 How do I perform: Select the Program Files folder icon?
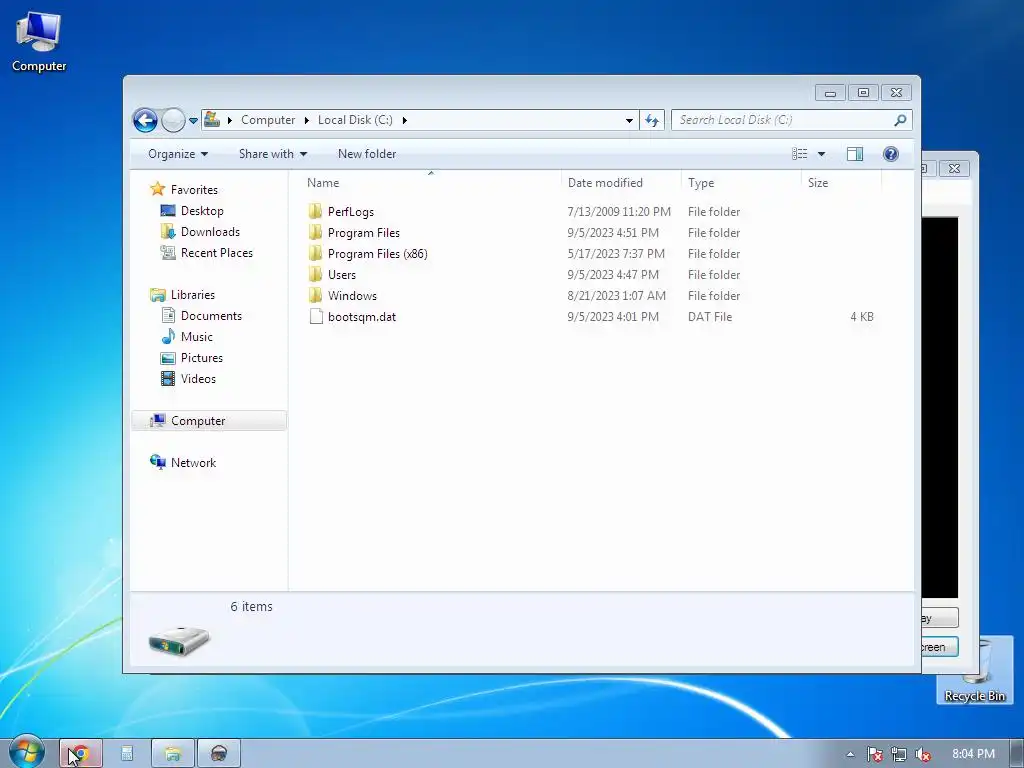point(315,232)
